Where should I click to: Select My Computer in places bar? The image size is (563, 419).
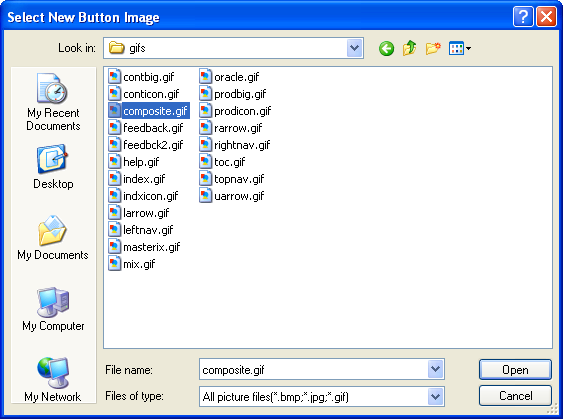tap(53, 309)
